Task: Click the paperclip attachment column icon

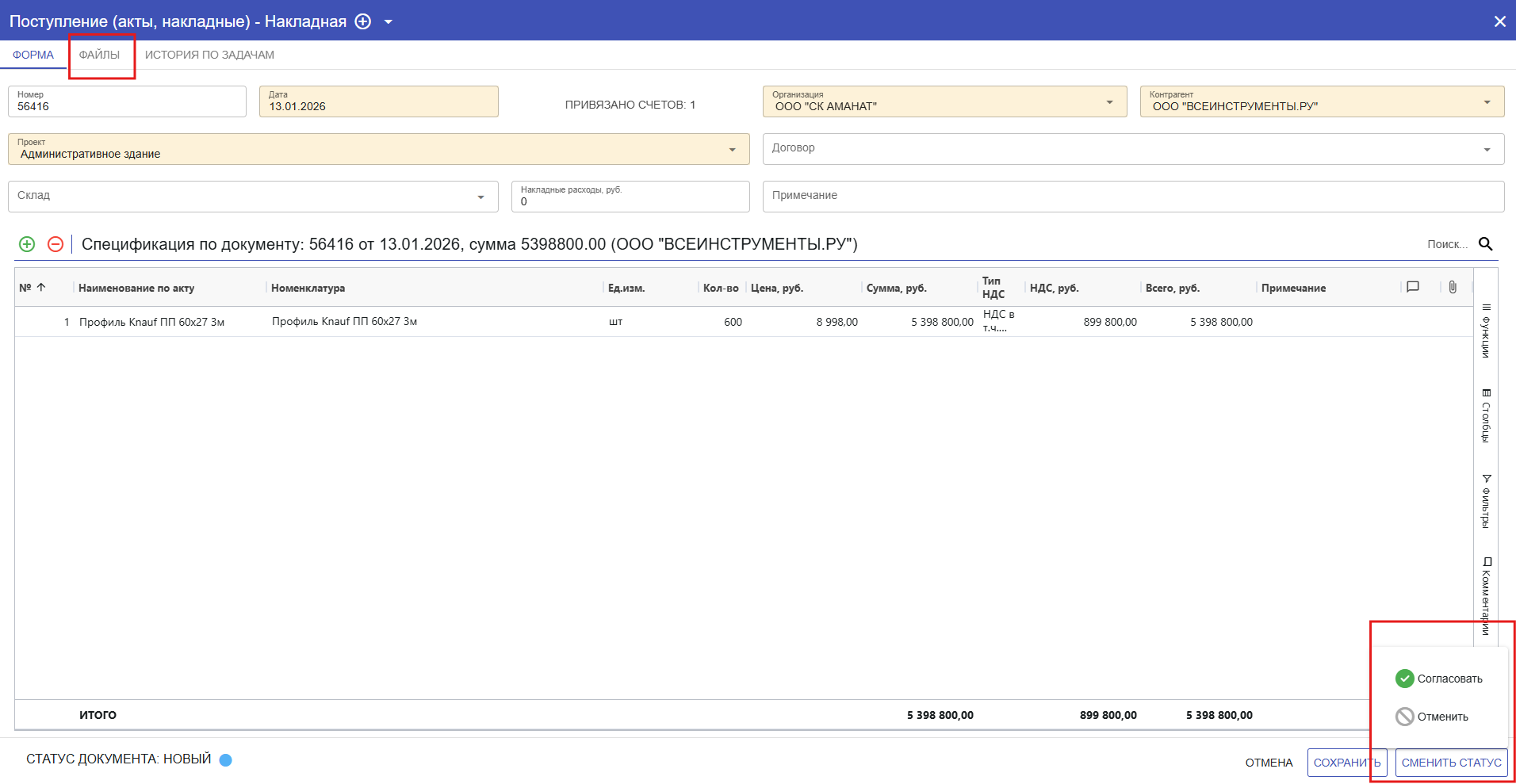Action: pos(1452,287)
